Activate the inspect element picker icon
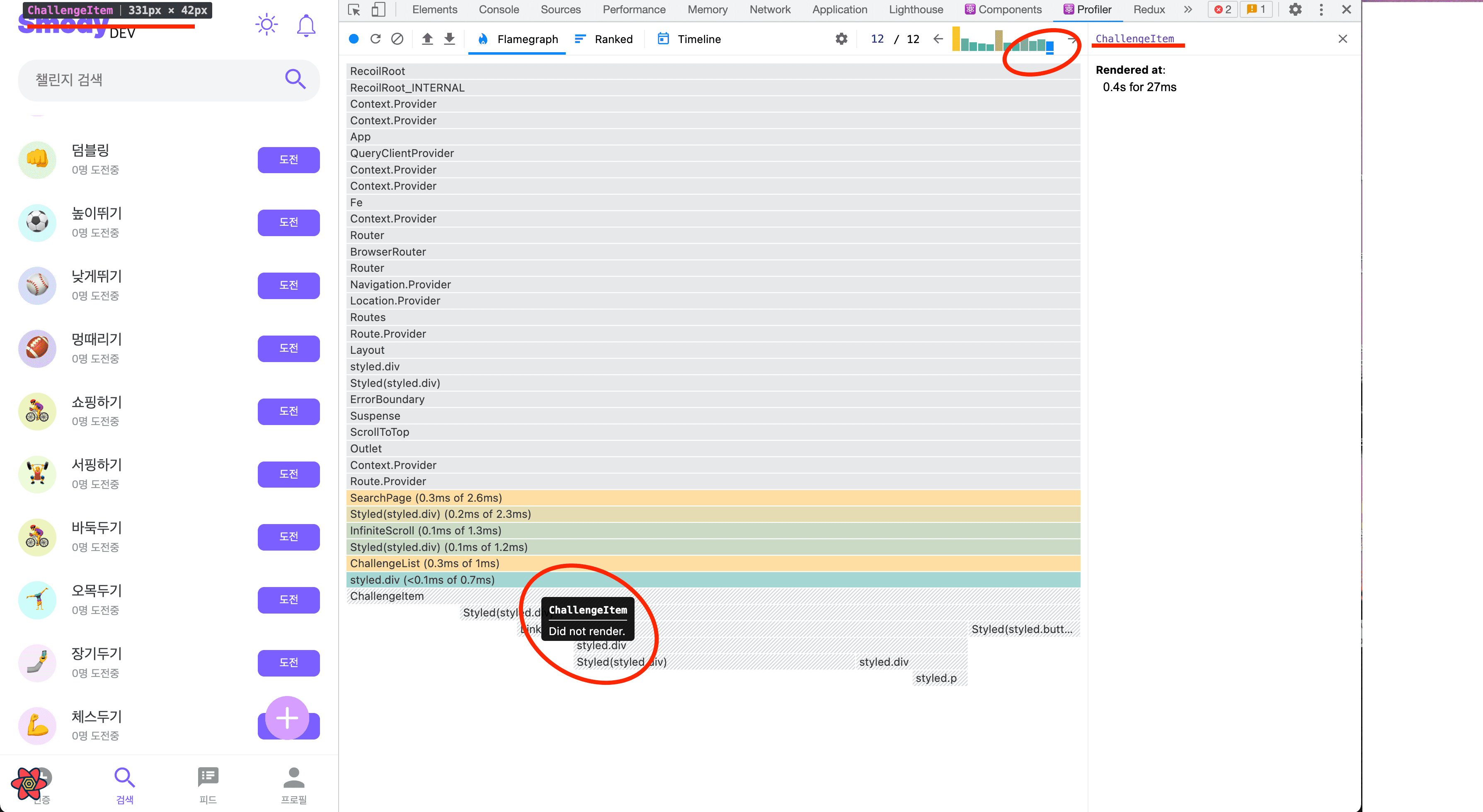The width and height of the screenshot is (1483, 812). 354,9
